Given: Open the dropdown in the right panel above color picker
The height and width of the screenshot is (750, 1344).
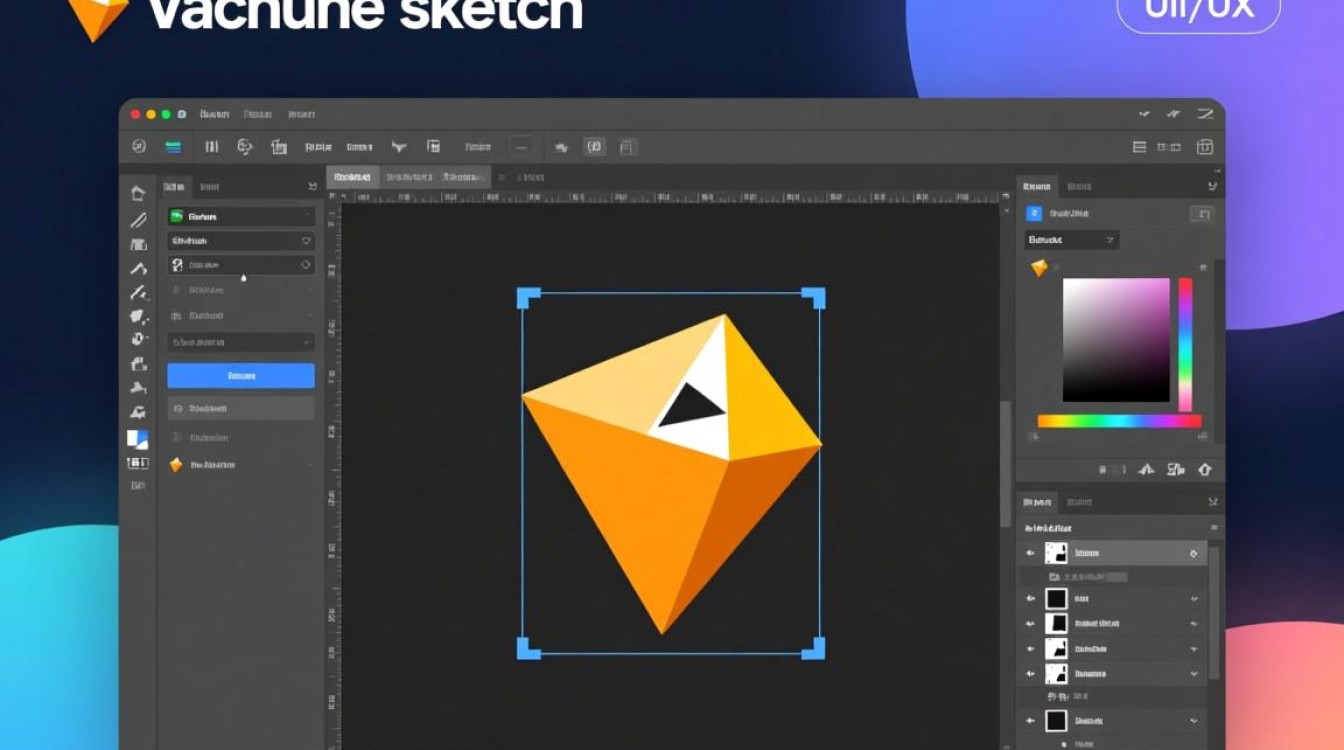Looking at the screenshot, I should tap(1072, 240).
